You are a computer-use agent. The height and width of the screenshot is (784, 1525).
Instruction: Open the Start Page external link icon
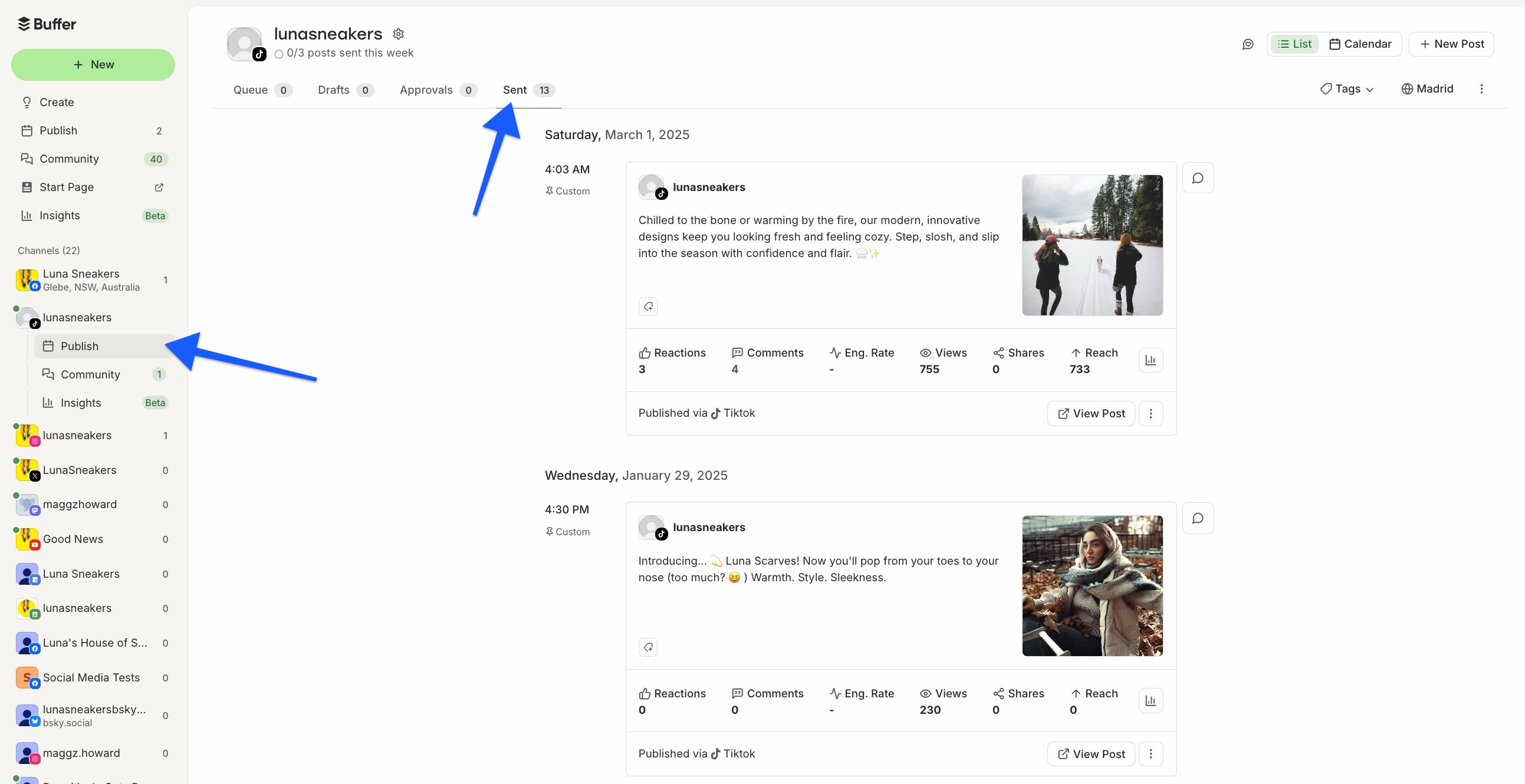point(159,187)
